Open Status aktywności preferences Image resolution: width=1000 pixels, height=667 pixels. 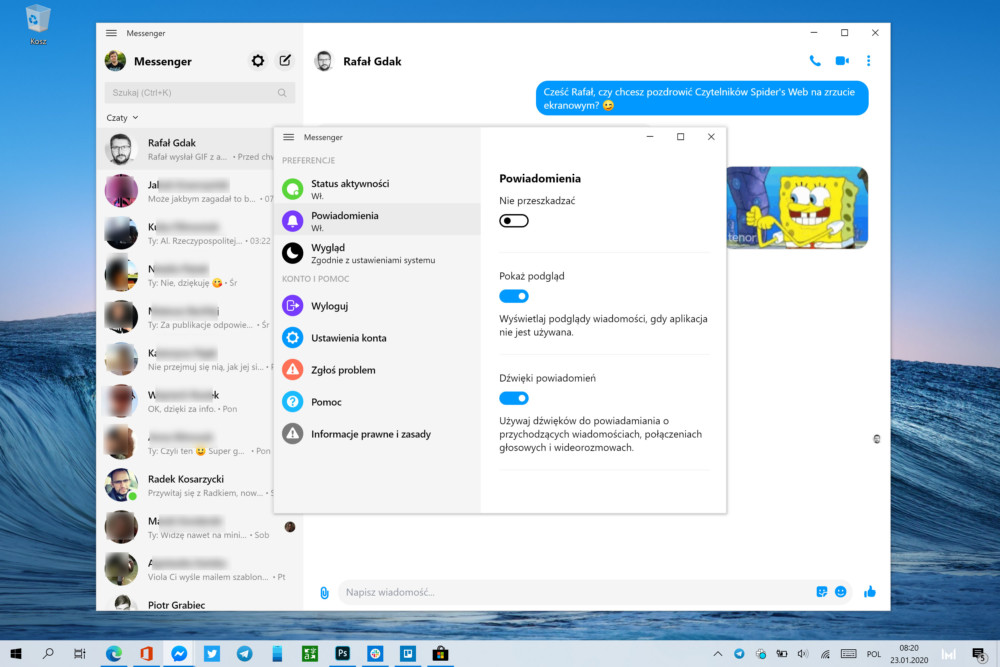click(x=377, y=189)
